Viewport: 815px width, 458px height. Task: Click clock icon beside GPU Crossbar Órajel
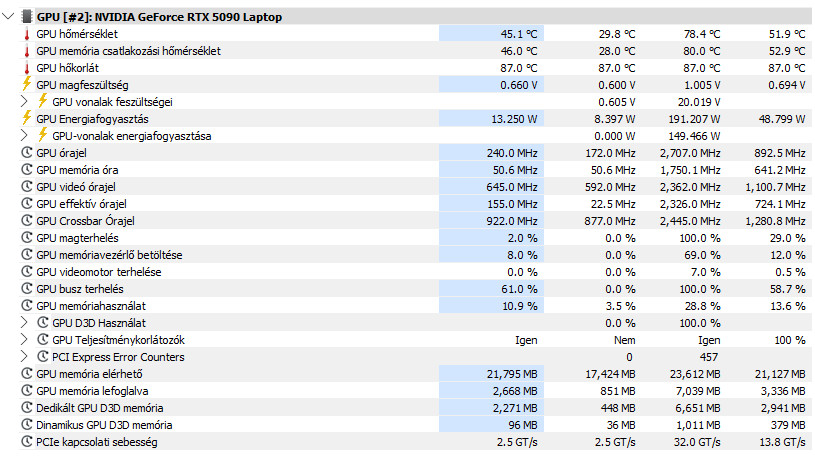coord(27,221)
